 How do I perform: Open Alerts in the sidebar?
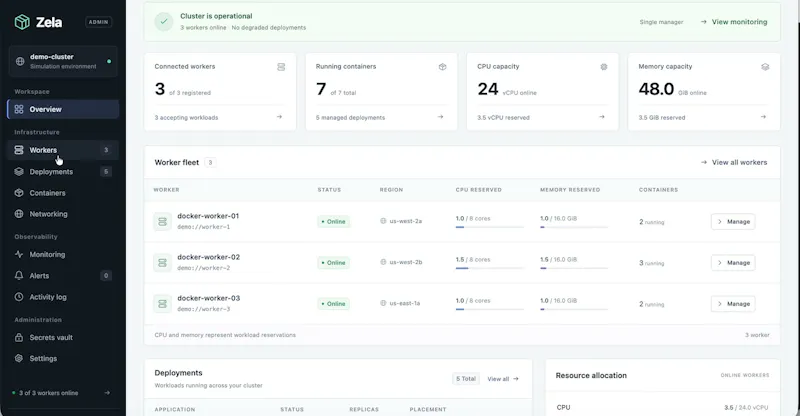coord(63,276)
